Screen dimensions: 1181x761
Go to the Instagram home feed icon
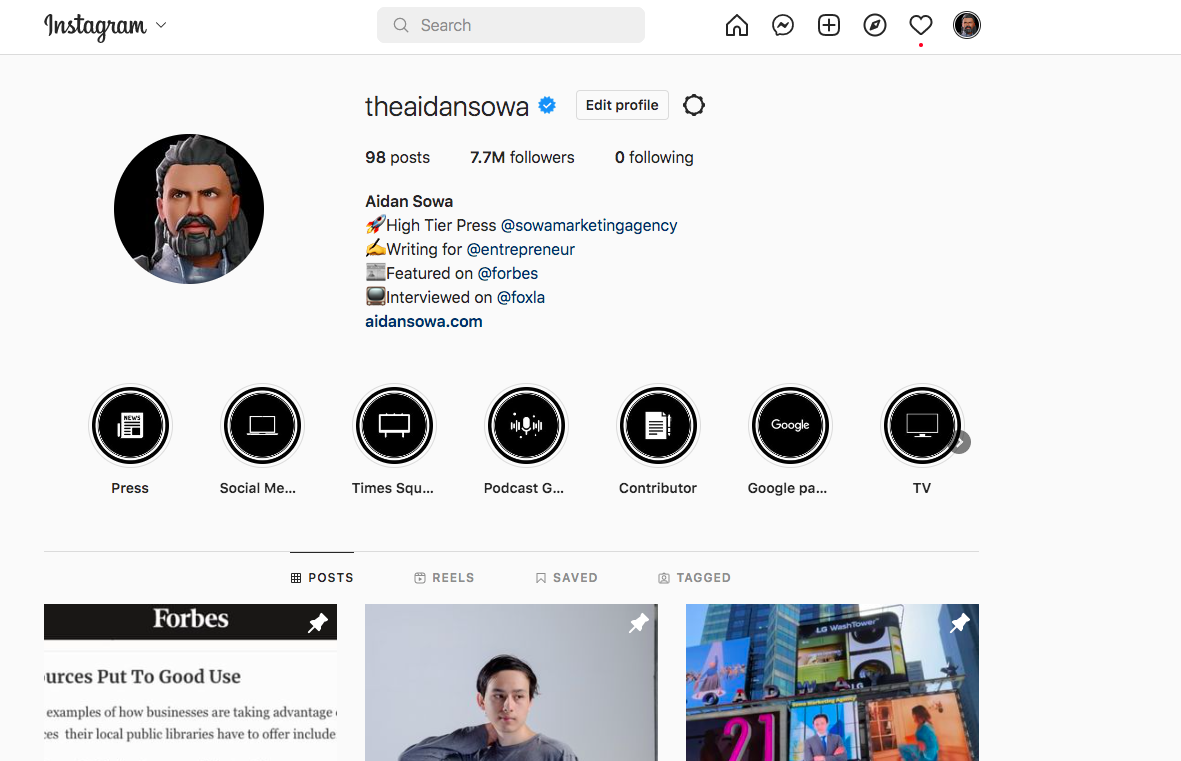pyautogui.click(x=737, y=26)
